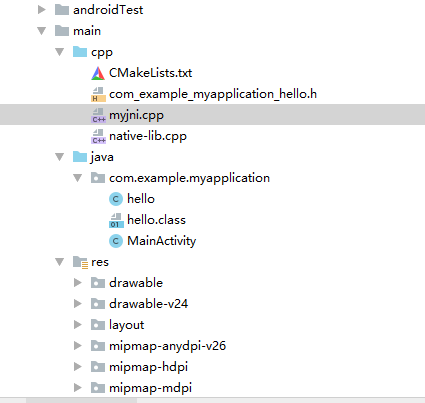Click the blue cpp folder icon
The width and height of the screenshot is (425, 403).
coord(80,52)
